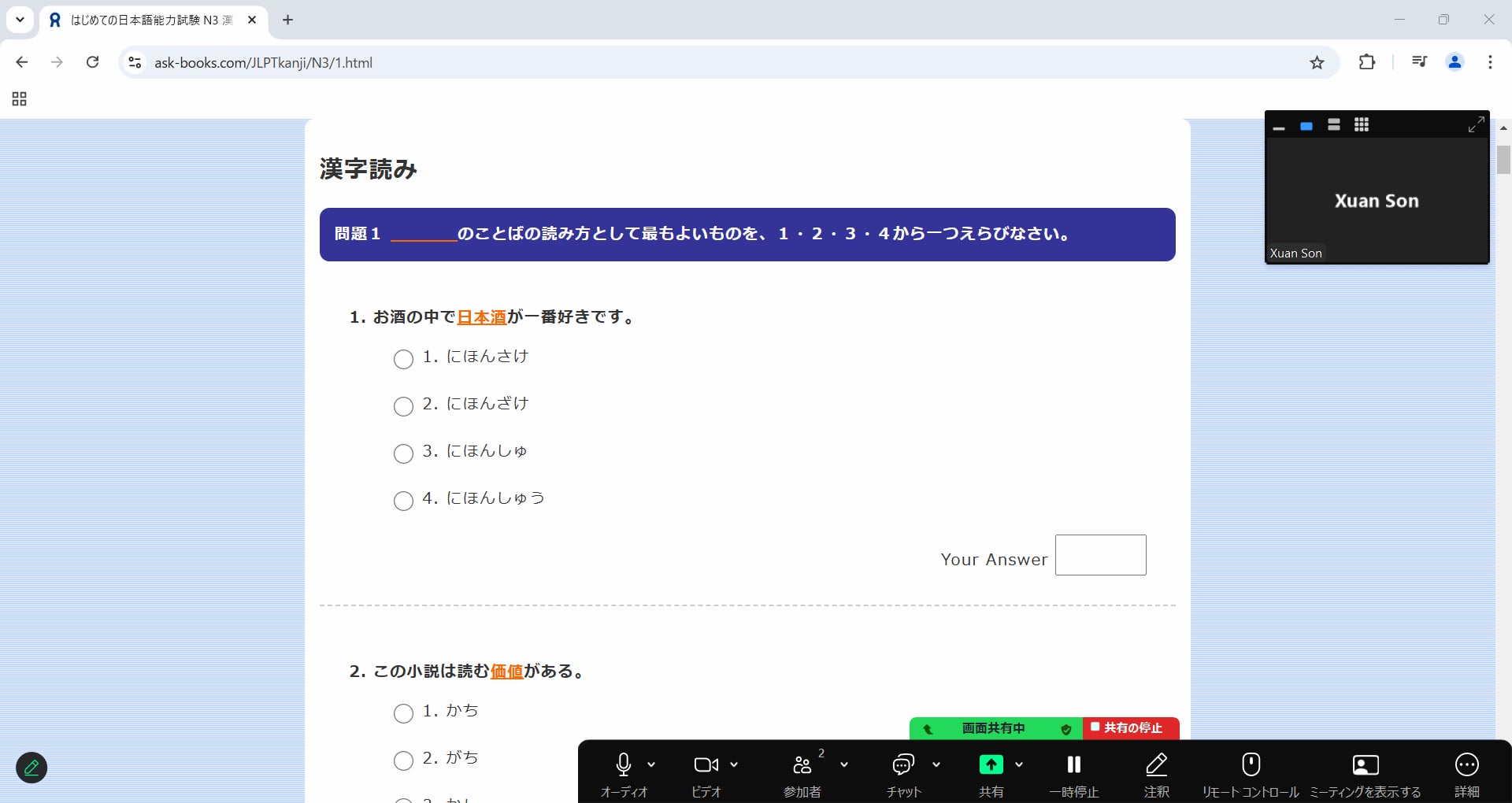Open the 注釈 annotation pencil tool
The image size is (1512, 803).
coord(1156,764)
